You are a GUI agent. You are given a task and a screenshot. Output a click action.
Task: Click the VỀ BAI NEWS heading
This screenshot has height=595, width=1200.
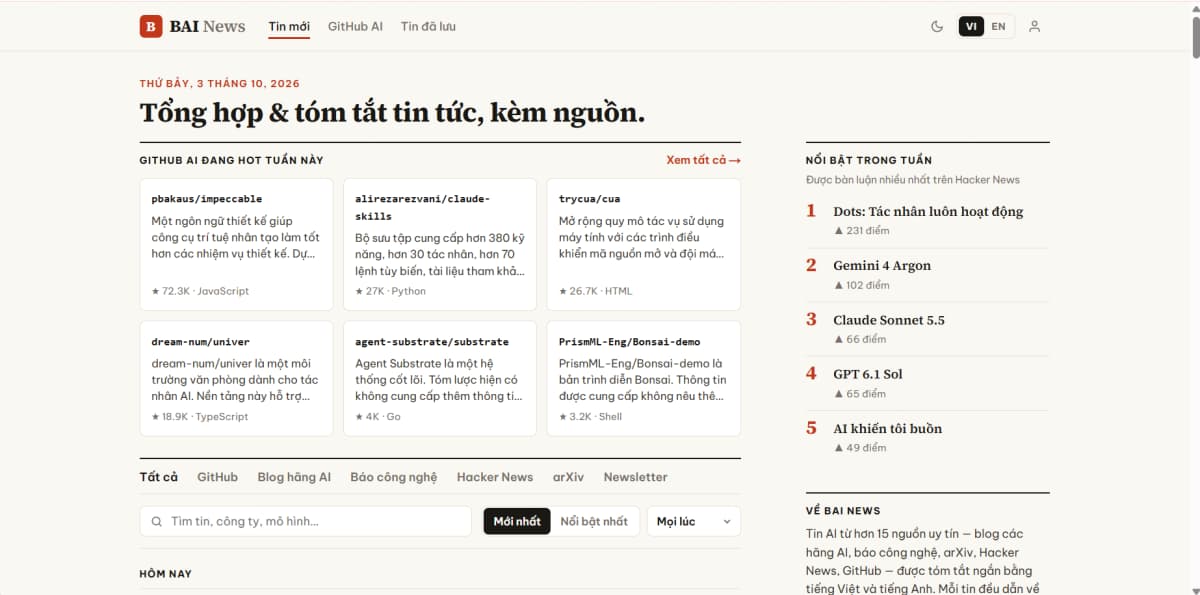click(843, 511)
